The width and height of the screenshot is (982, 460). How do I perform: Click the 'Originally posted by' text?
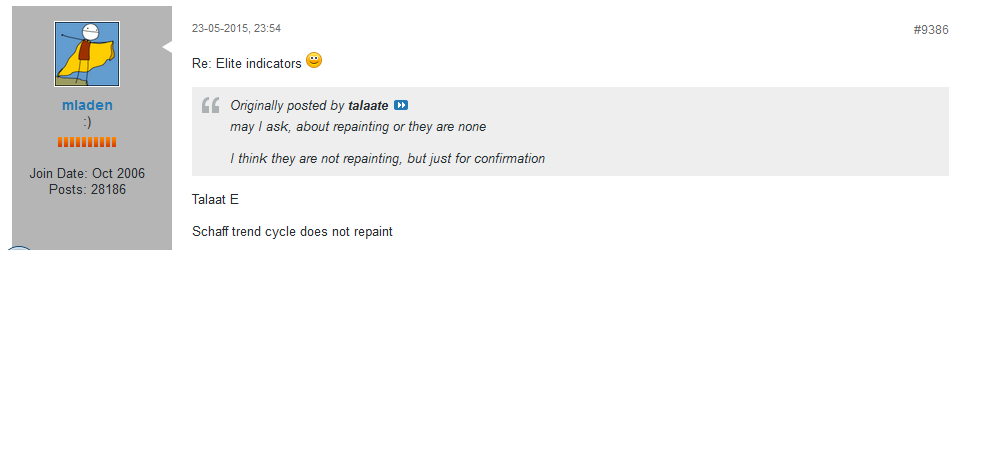287,105
